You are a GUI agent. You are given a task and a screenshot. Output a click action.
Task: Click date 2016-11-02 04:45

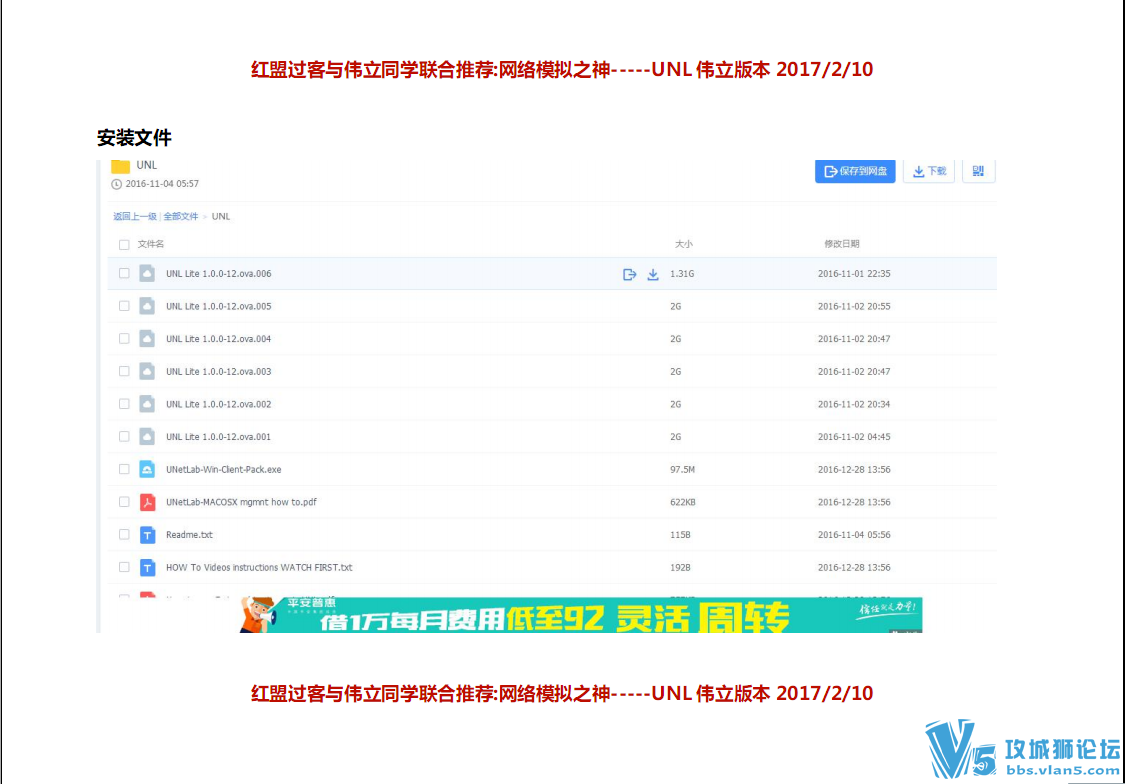854,437
